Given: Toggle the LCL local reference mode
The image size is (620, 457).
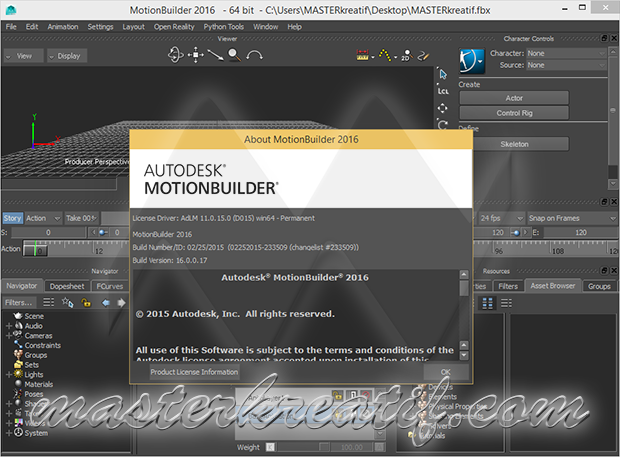Looking at the screenshot, I should tap(443, 91).
